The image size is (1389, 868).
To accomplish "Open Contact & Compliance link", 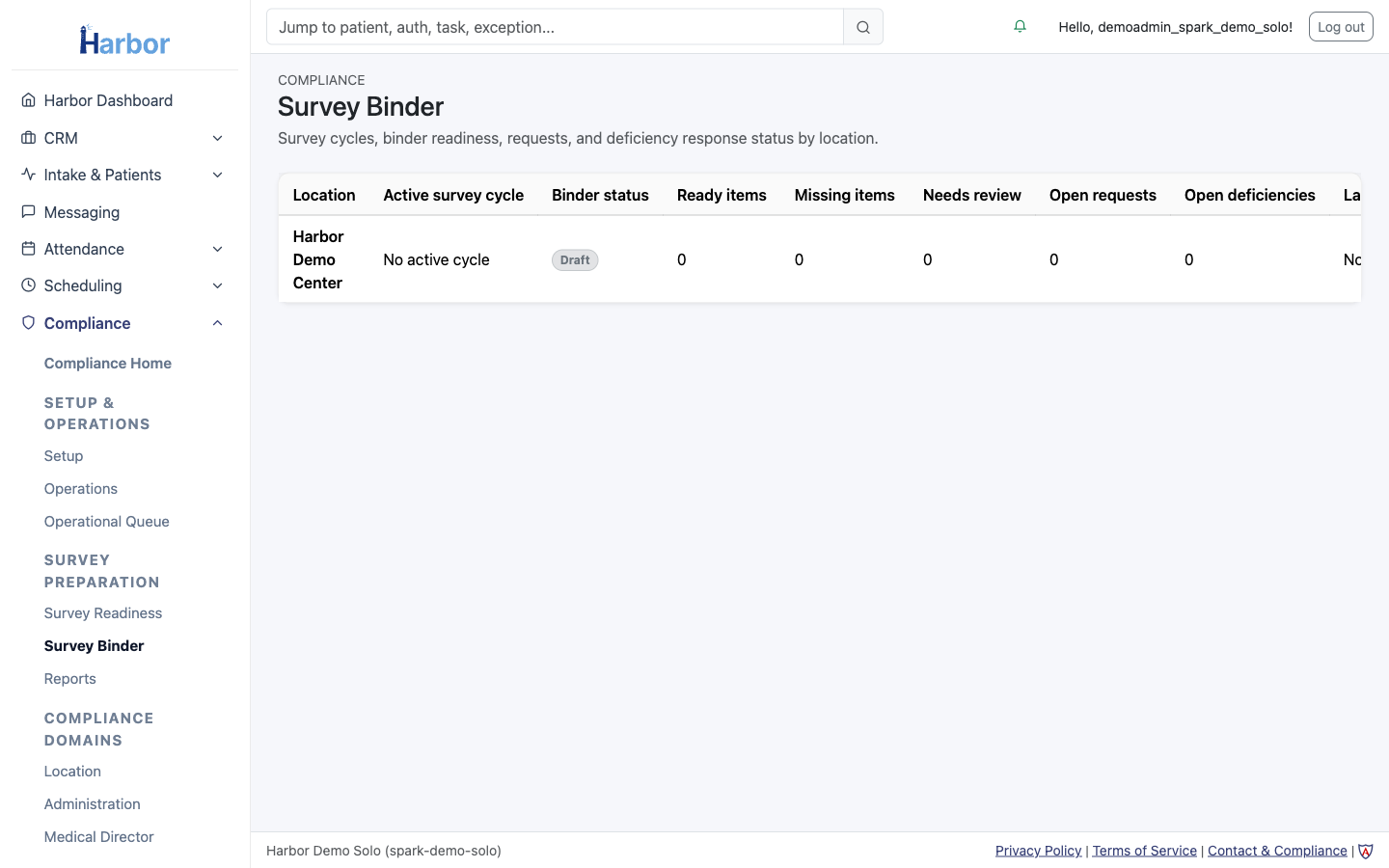I will click(x=1277, y=851).
